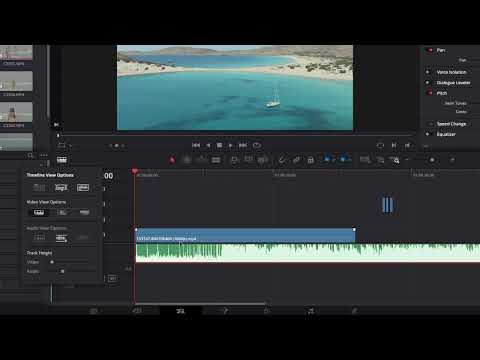Click the Detail Zoom icon

(380, 160)
